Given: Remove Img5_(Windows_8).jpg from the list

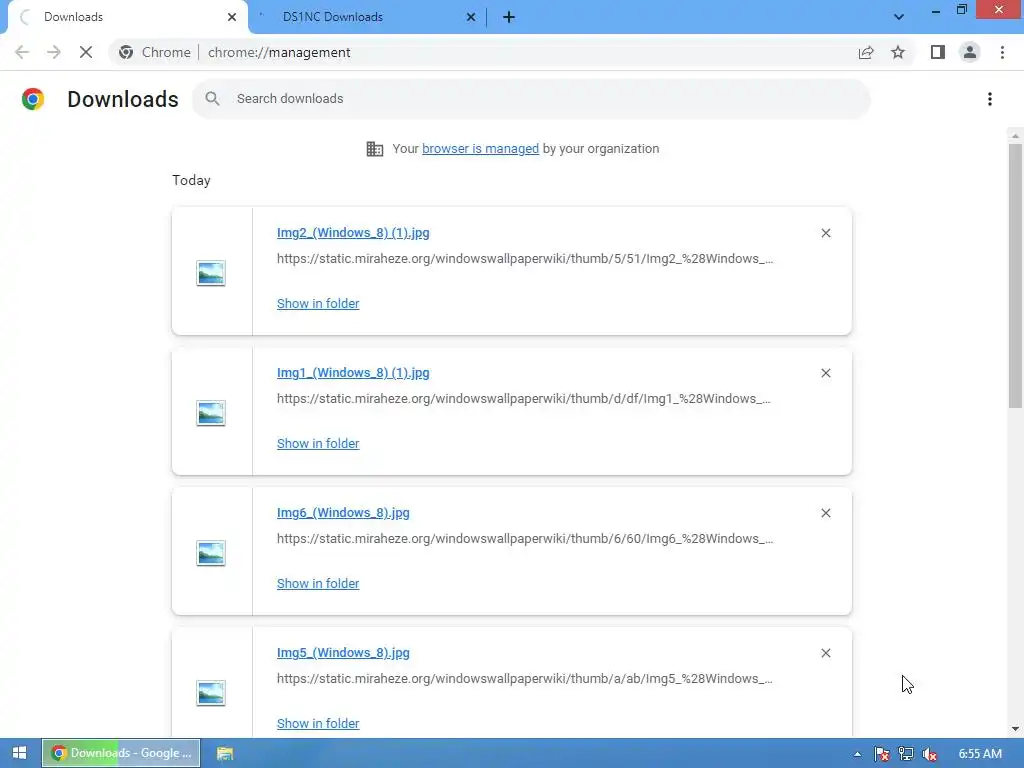Looking at the screenshot, I should pos(826,653).
